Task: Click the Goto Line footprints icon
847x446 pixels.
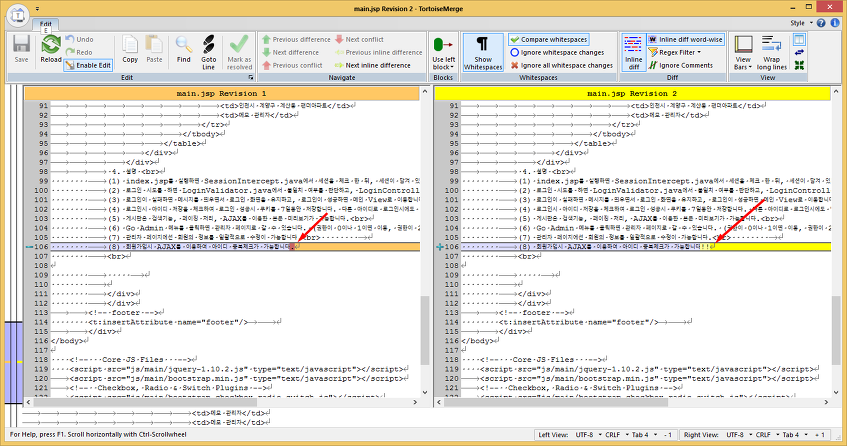Action: click(x=209, y=45)
